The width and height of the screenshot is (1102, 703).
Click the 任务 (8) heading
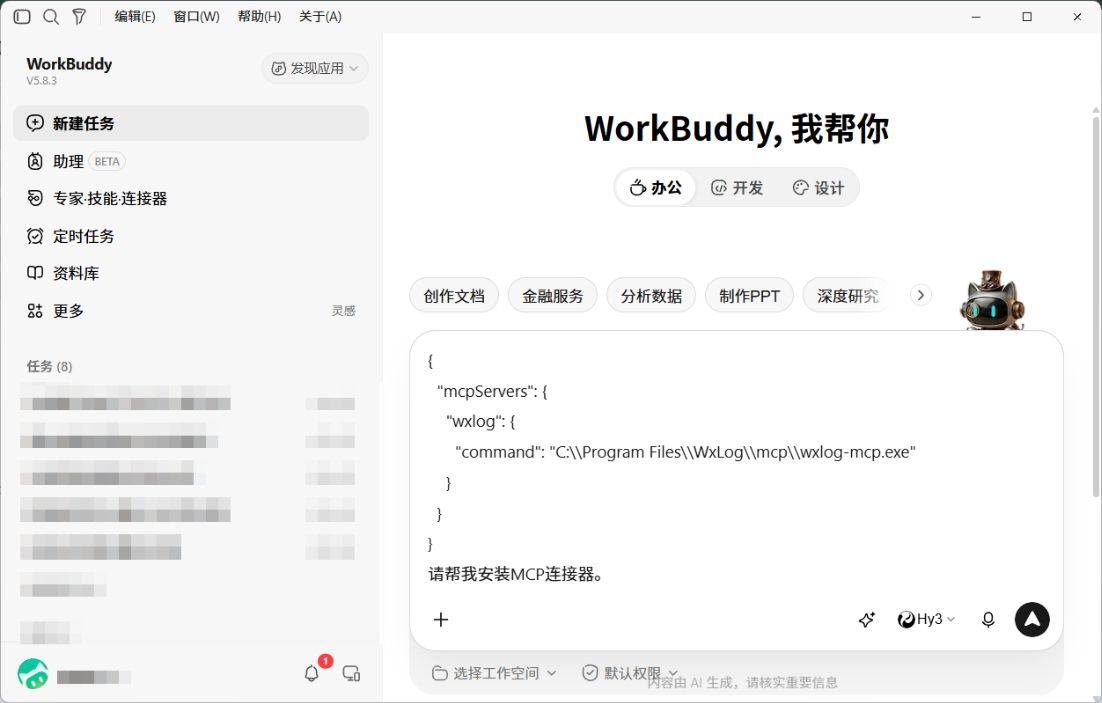[49, 366]
